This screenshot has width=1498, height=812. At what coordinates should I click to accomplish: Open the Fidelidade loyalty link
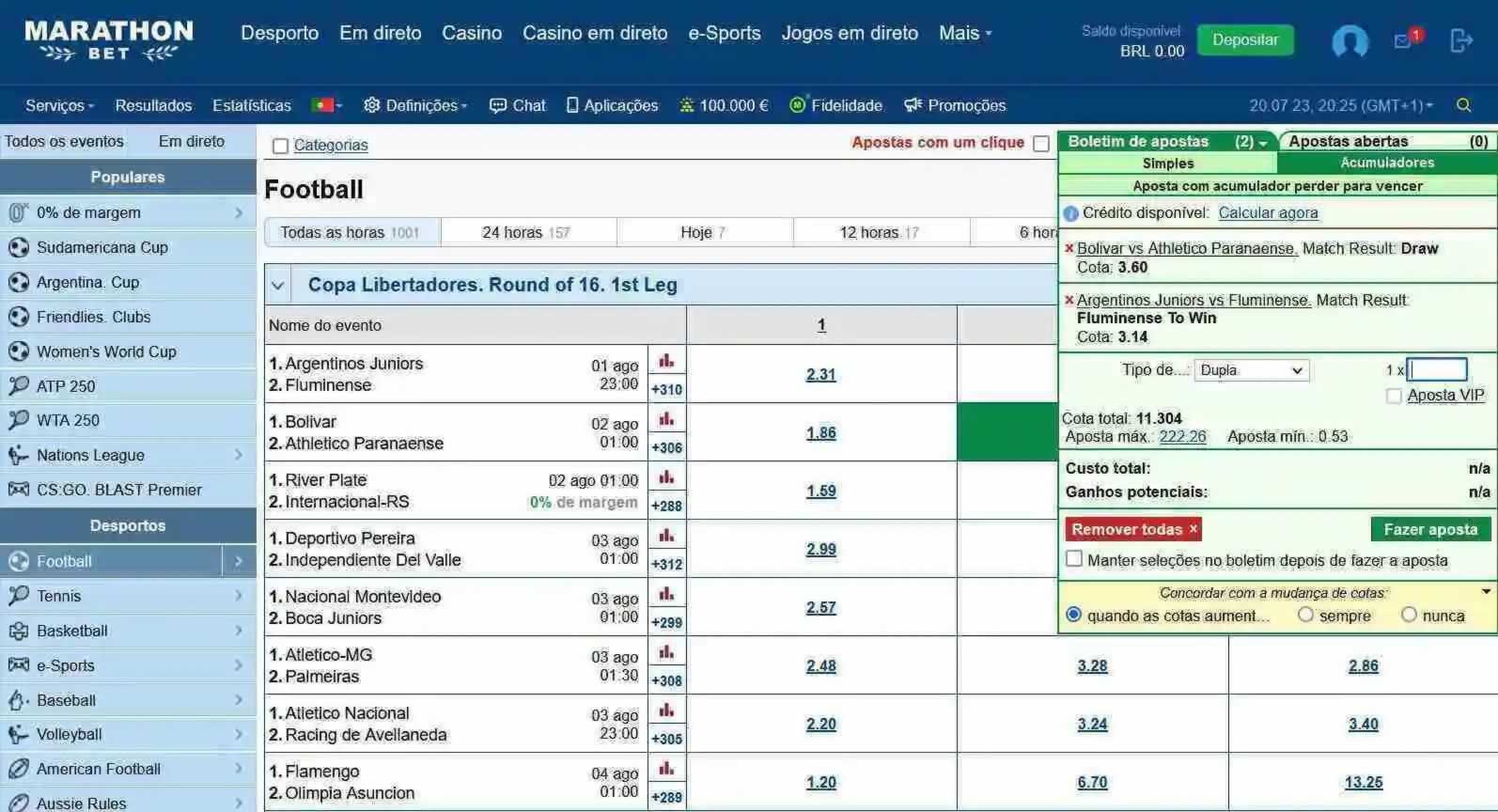click(836, 105)
